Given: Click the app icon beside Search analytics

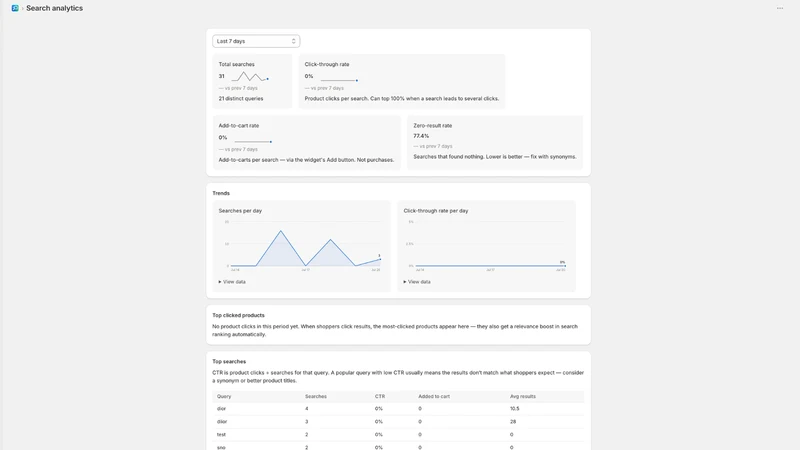Looking at the screenshot, I should click(15, 8).
